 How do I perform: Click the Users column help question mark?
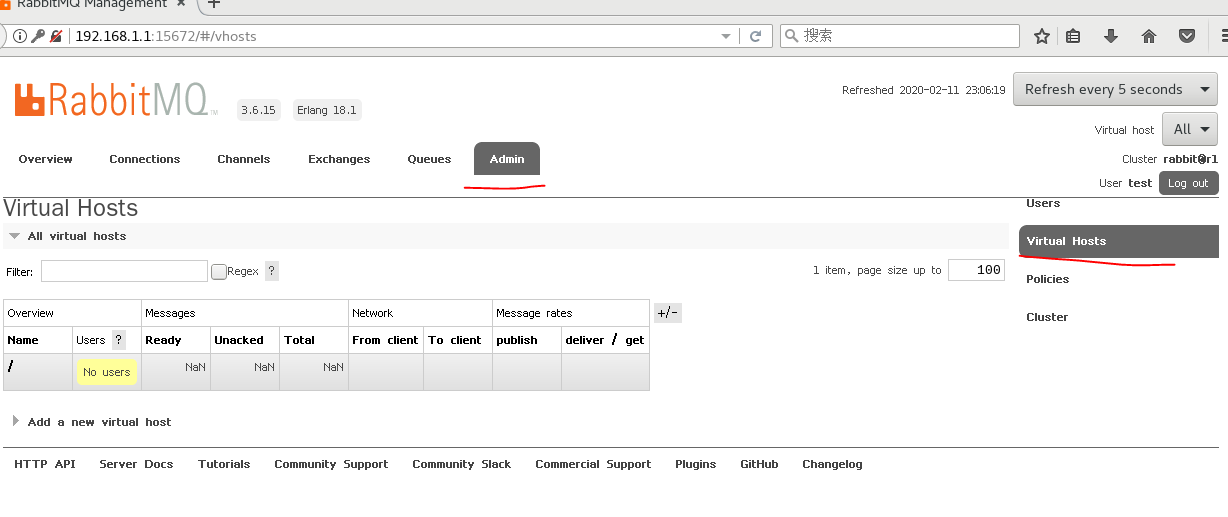(119, 340)
